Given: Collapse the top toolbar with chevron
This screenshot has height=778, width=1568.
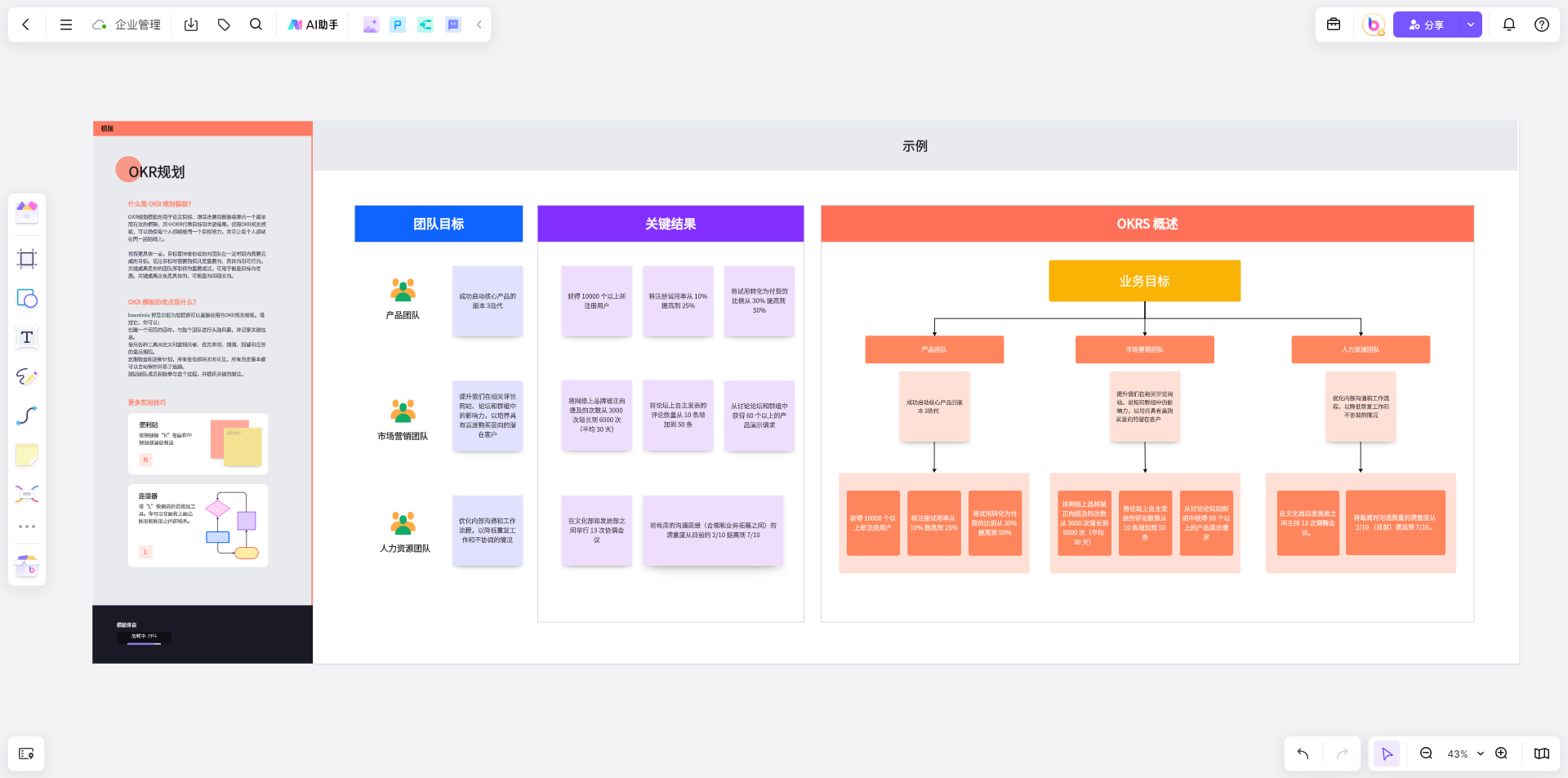Looking at the screenshot, I should point(479,24).
